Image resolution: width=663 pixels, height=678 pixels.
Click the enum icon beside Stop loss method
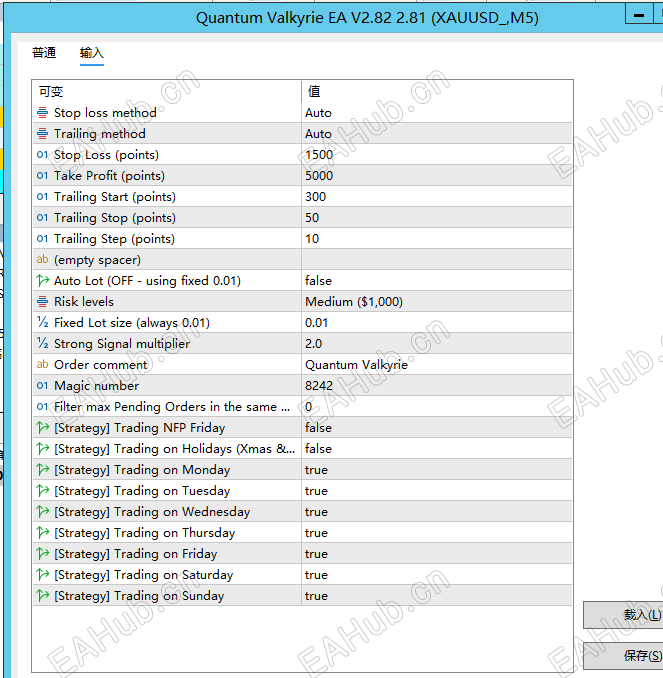click(42, 113)
